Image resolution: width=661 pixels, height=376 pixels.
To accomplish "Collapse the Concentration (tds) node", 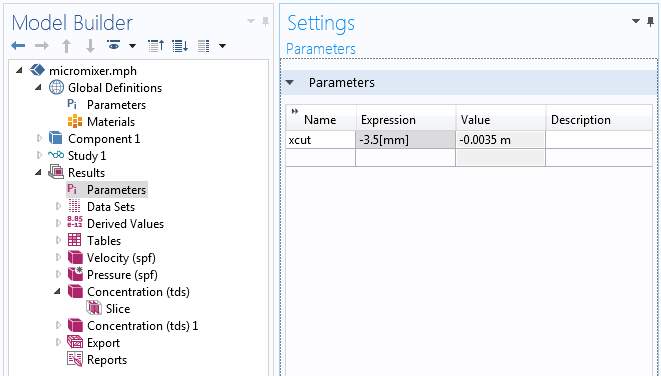I will (57, 291).
